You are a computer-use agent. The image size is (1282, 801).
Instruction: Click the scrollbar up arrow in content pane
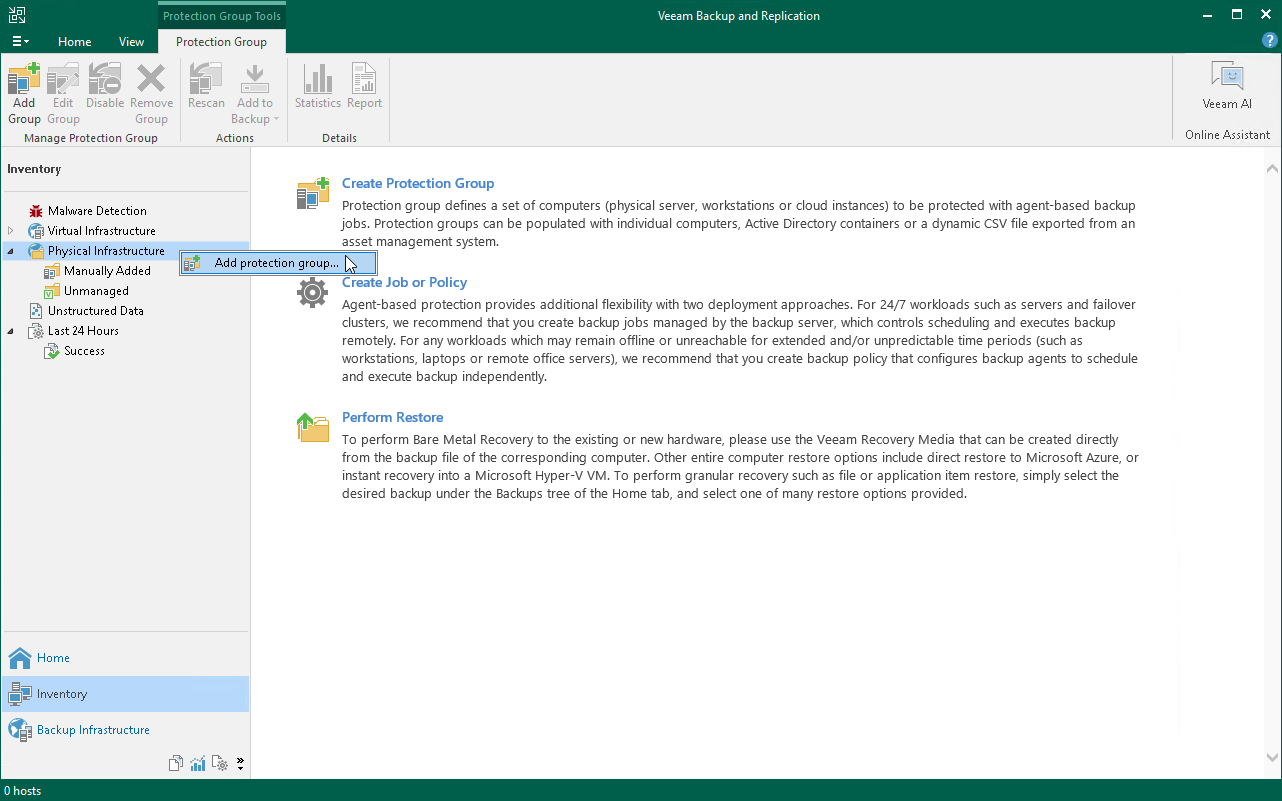point(1272,168)
